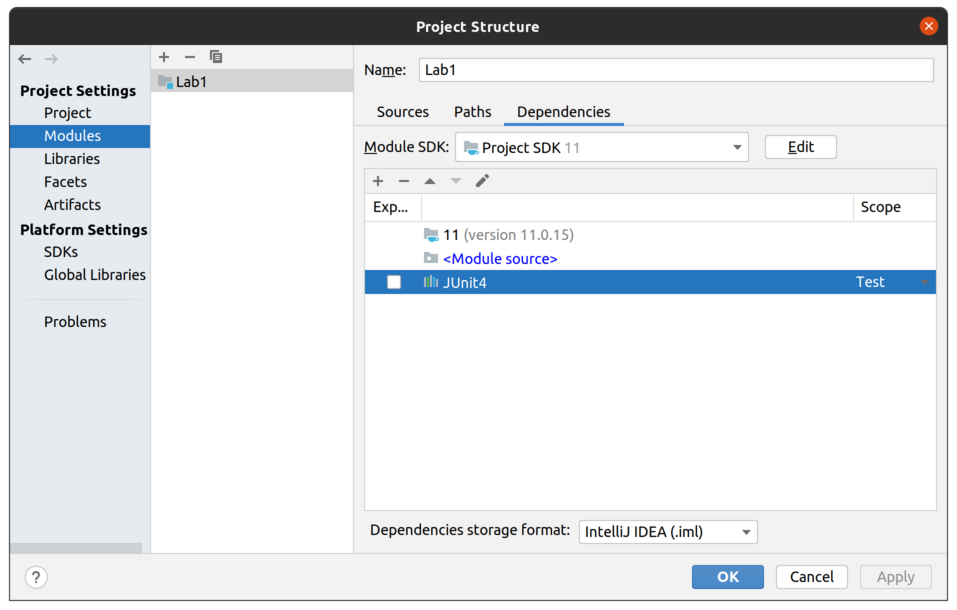Click the remove dependency minus icon

404,181
